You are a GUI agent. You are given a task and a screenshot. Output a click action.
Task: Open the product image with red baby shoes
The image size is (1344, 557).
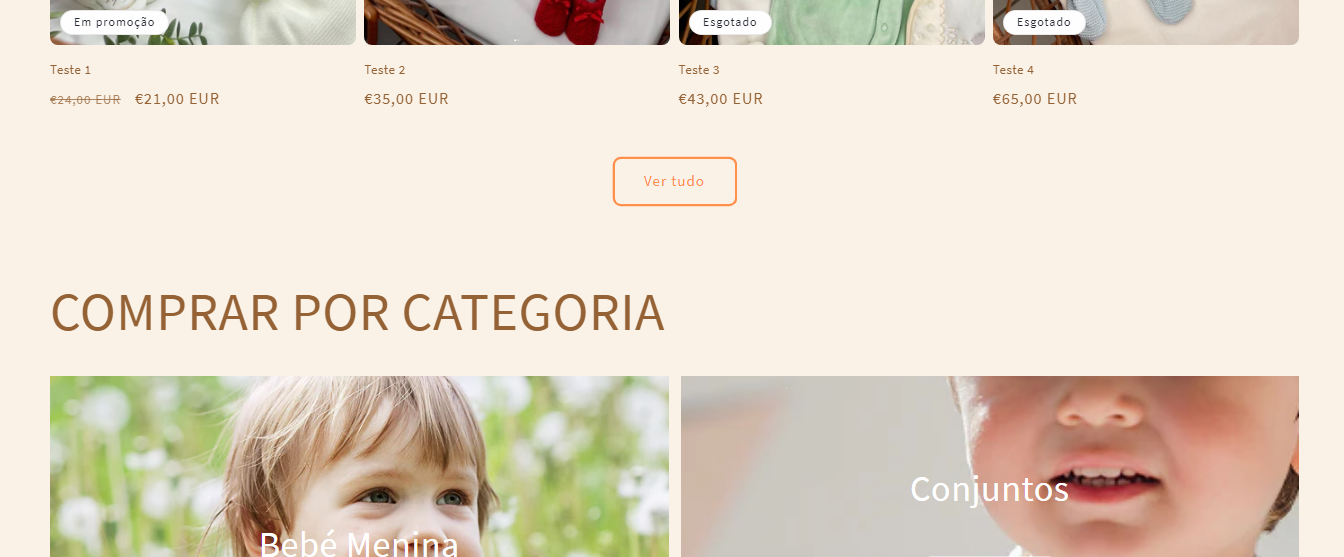click(517, 22)
